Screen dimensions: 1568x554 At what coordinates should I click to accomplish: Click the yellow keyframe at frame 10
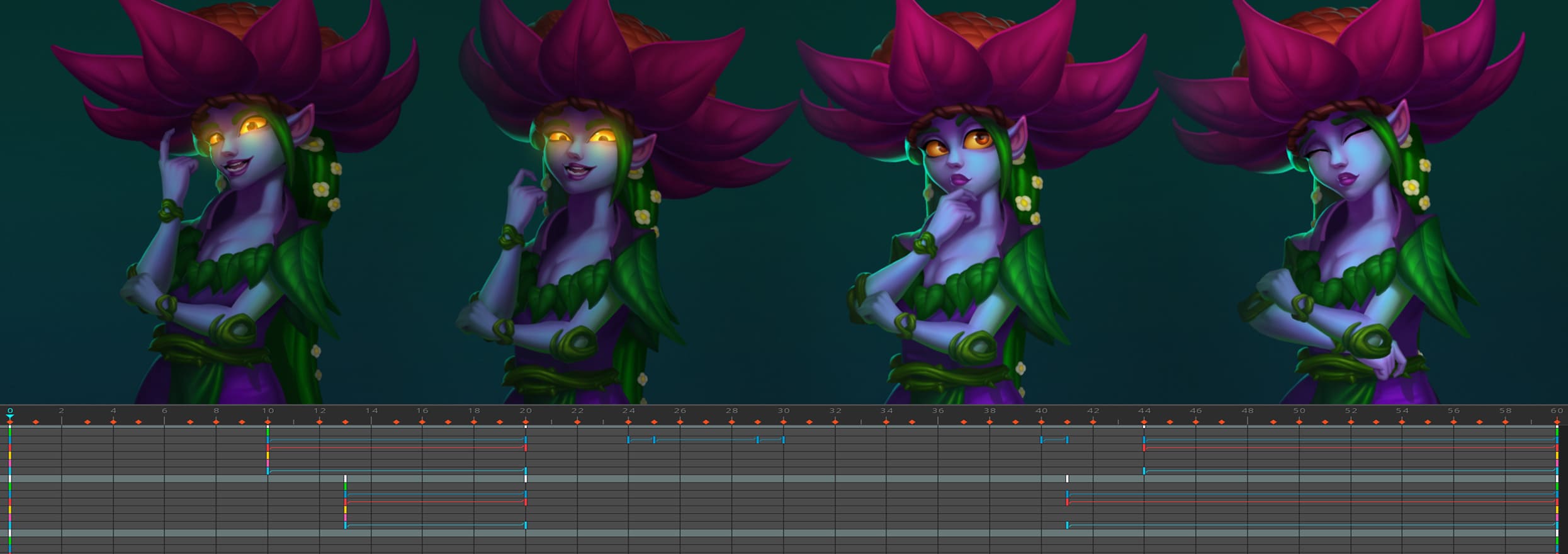tap(268, 455)
